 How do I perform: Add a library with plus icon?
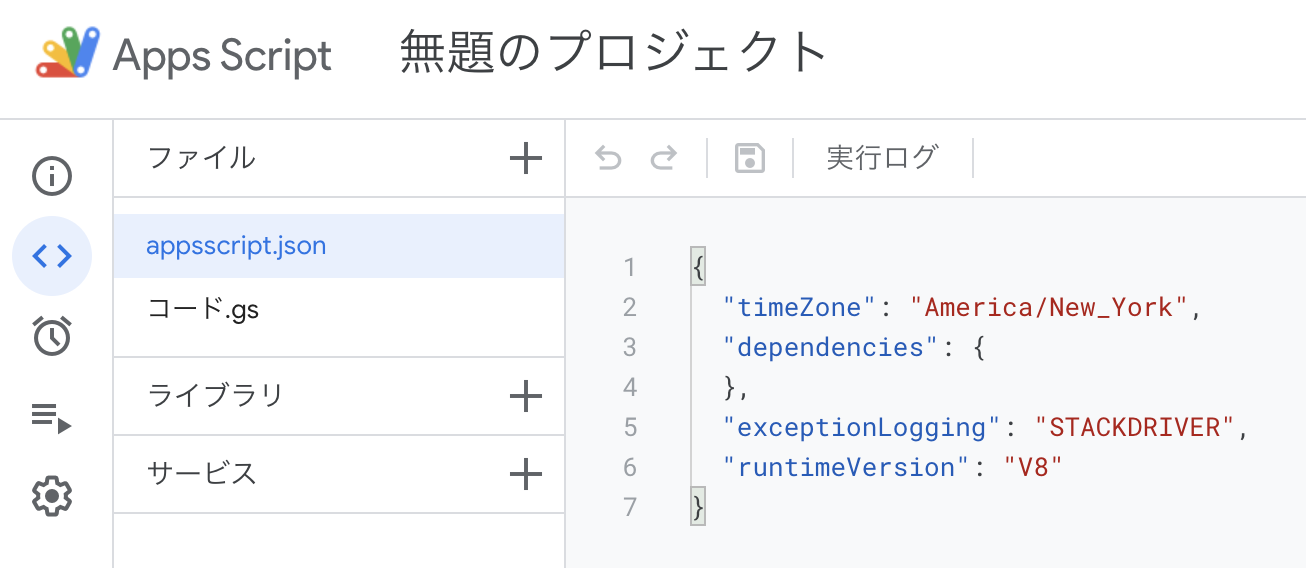(525, 396)
